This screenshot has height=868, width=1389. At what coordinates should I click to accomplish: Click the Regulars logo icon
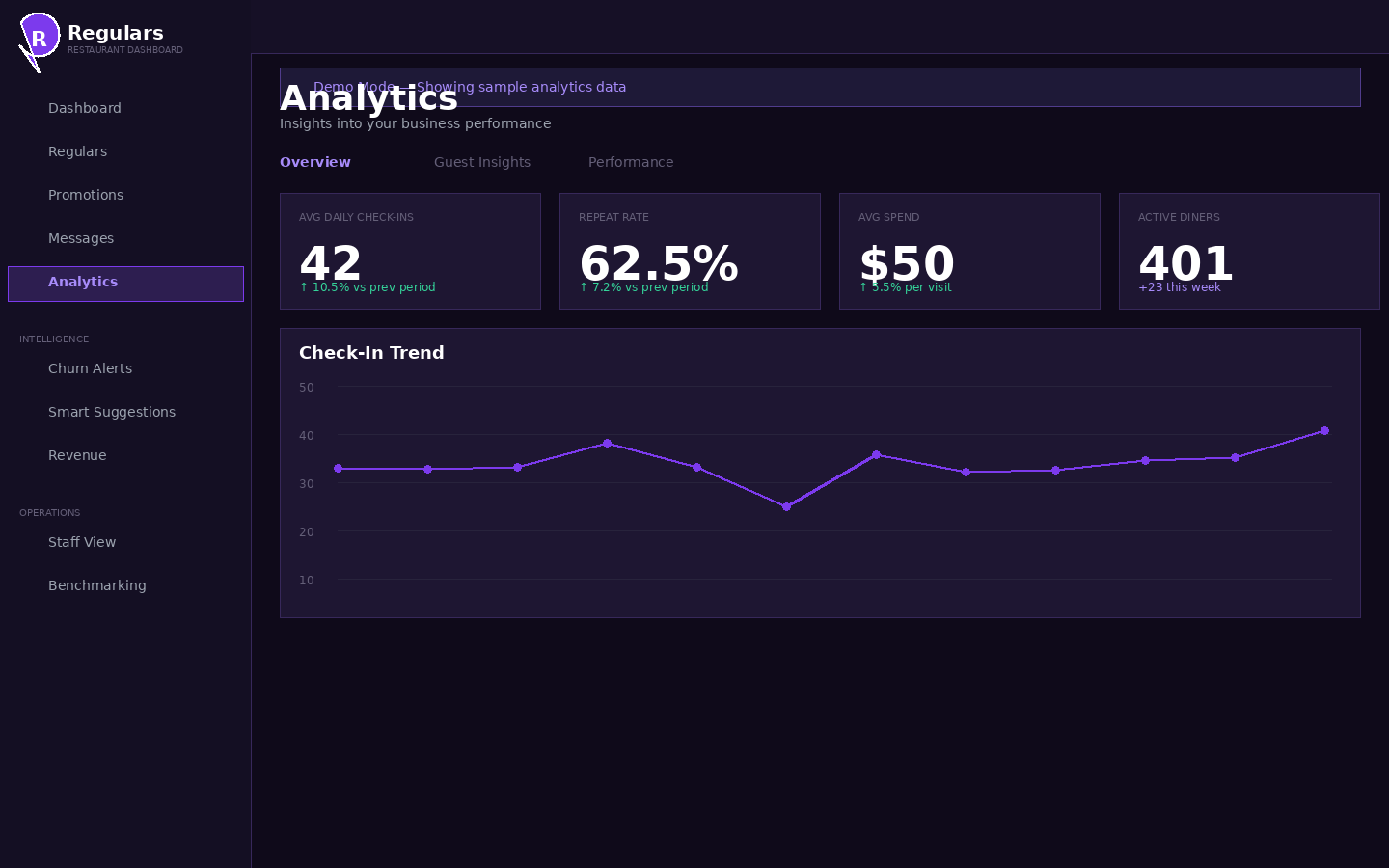coord(39,37)
